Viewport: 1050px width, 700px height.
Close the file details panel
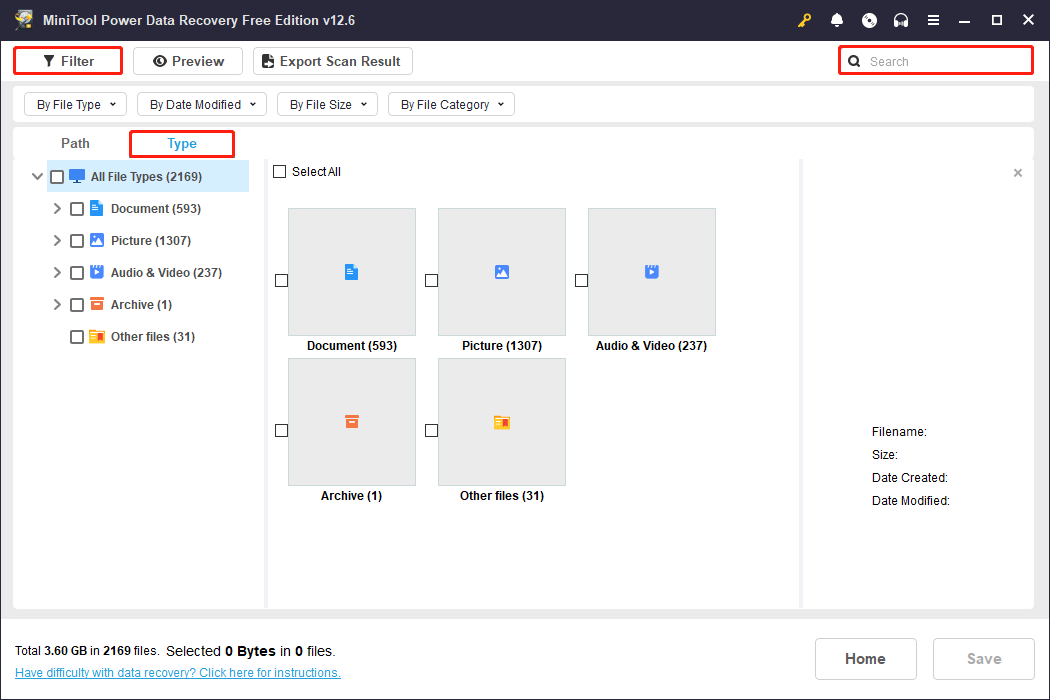(1017, 172)
